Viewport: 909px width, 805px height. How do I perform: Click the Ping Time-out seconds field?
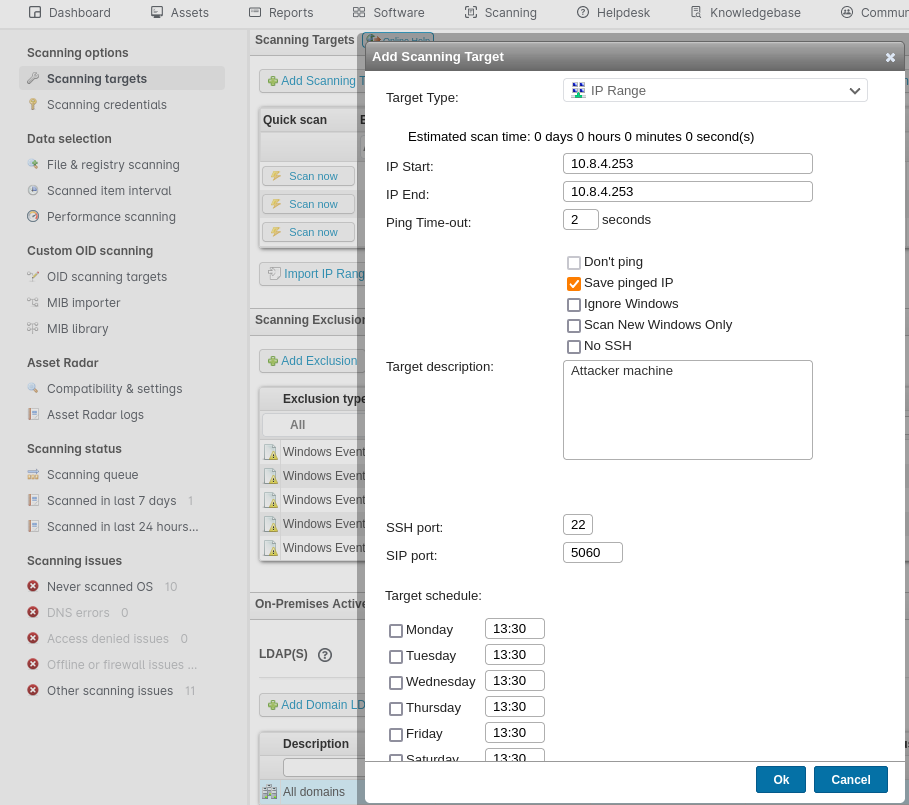[580, 220]
